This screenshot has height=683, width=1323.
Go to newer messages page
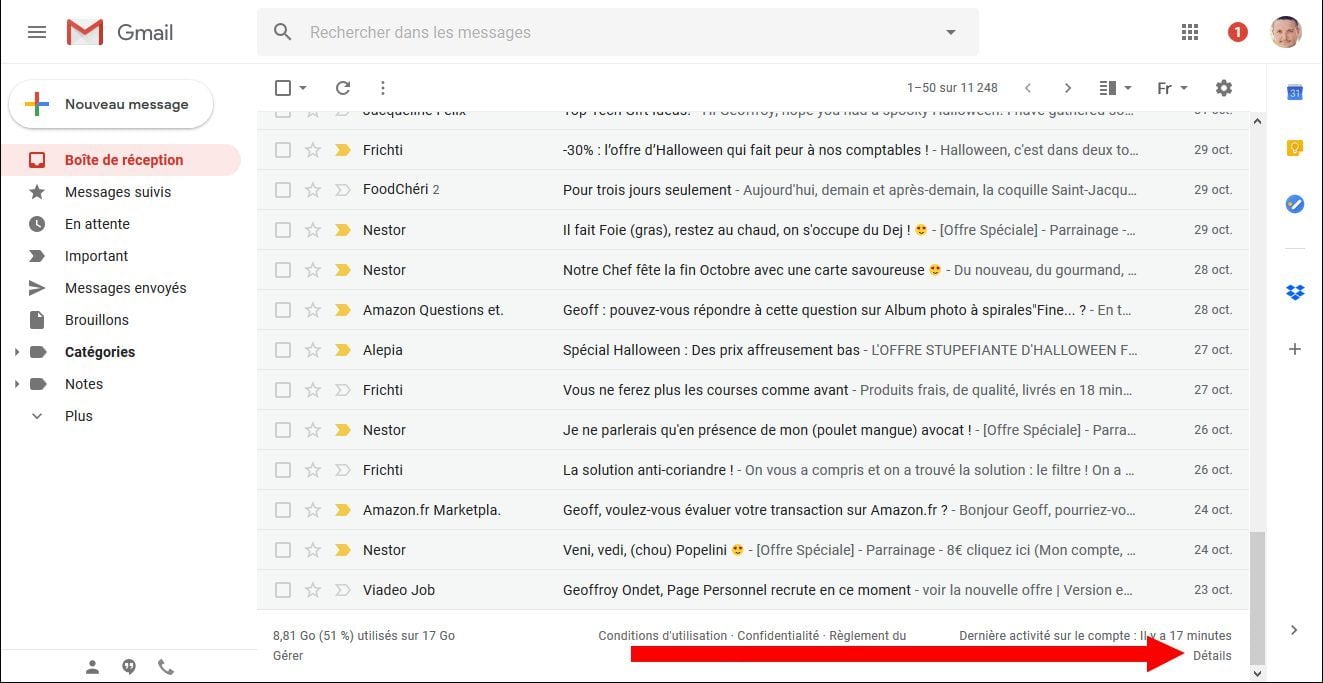tap(1028, 88)
